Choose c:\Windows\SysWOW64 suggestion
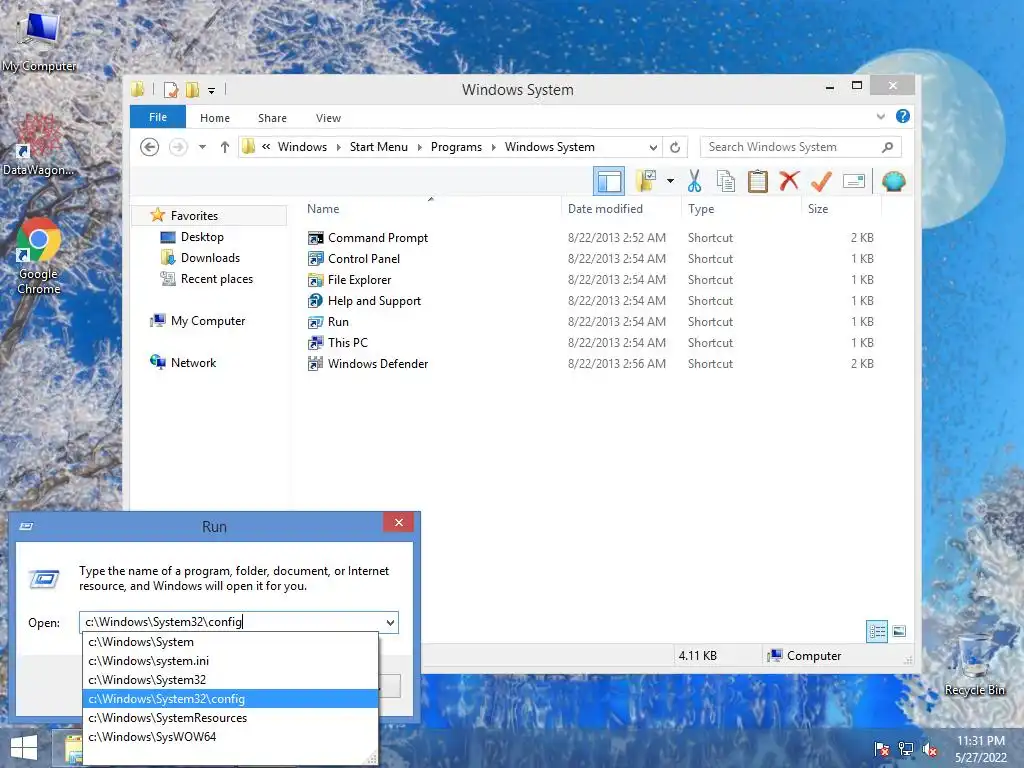This screenshot has height=768, width=1024. [231, 737]
